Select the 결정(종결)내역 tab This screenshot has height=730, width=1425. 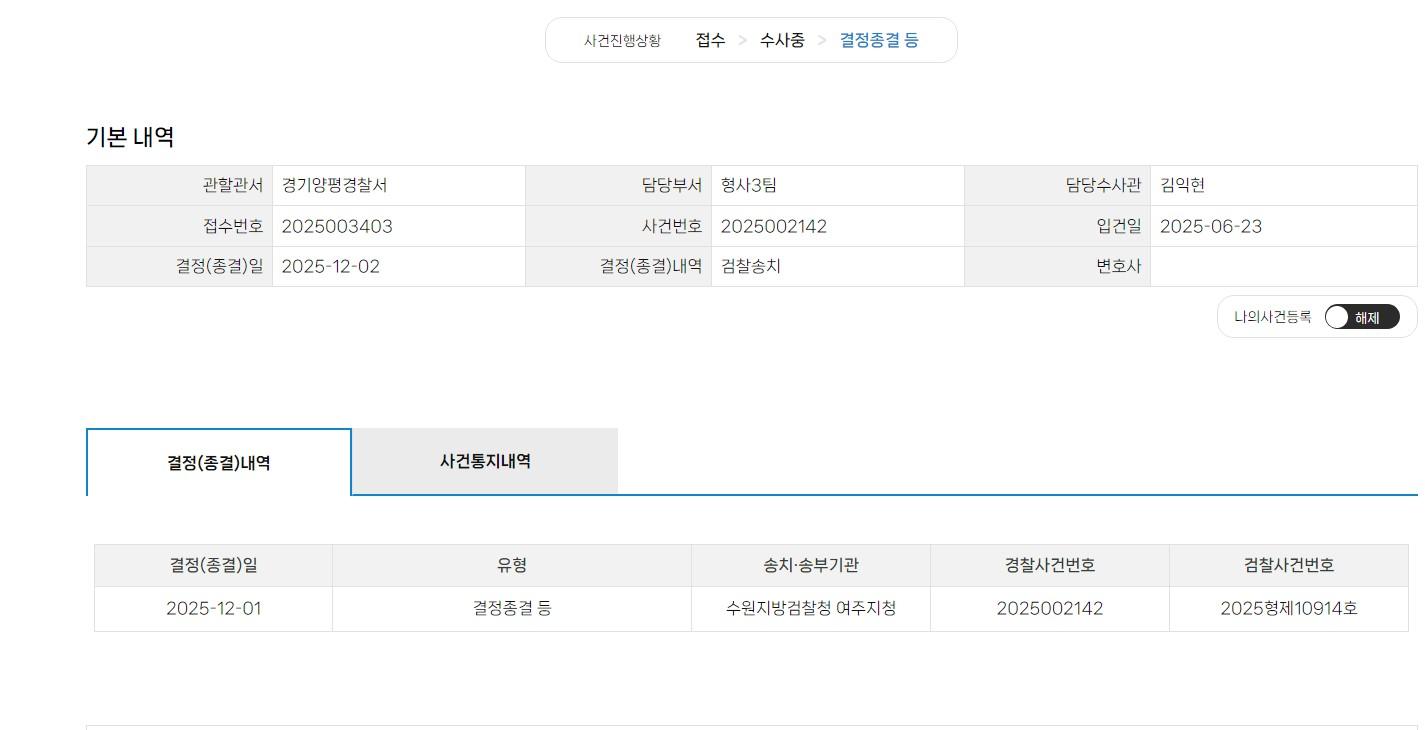tap(218, 463)
